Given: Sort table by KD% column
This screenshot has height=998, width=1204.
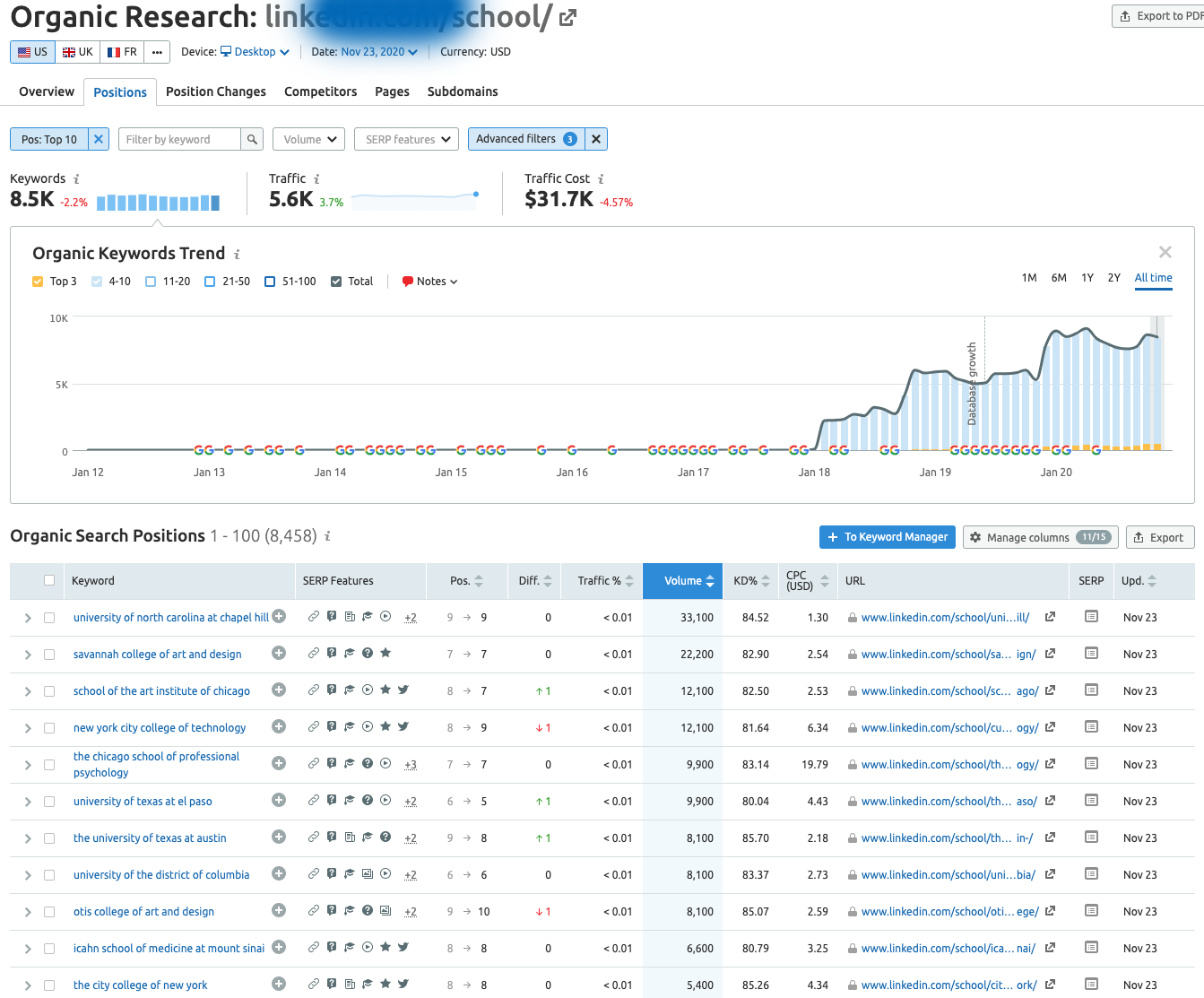Looking at the screenshot, I should [751, 581].
